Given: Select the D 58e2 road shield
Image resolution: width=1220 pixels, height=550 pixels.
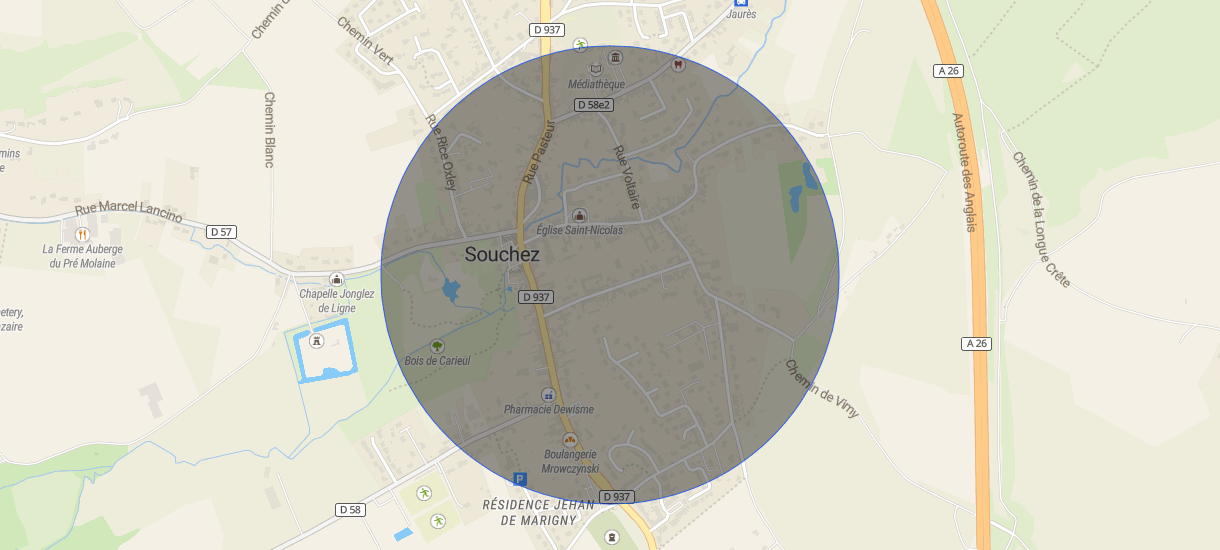Looking at the screenshot, I should click(594, 104).
